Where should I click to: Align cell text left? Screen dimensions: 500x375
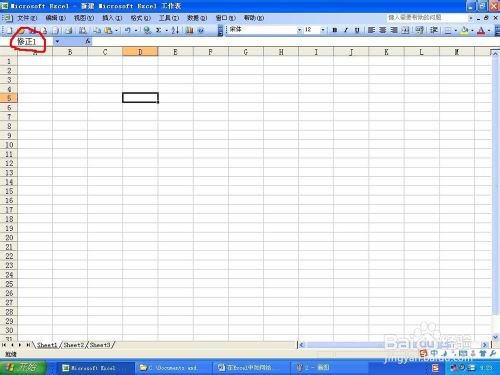coord(371,30)
